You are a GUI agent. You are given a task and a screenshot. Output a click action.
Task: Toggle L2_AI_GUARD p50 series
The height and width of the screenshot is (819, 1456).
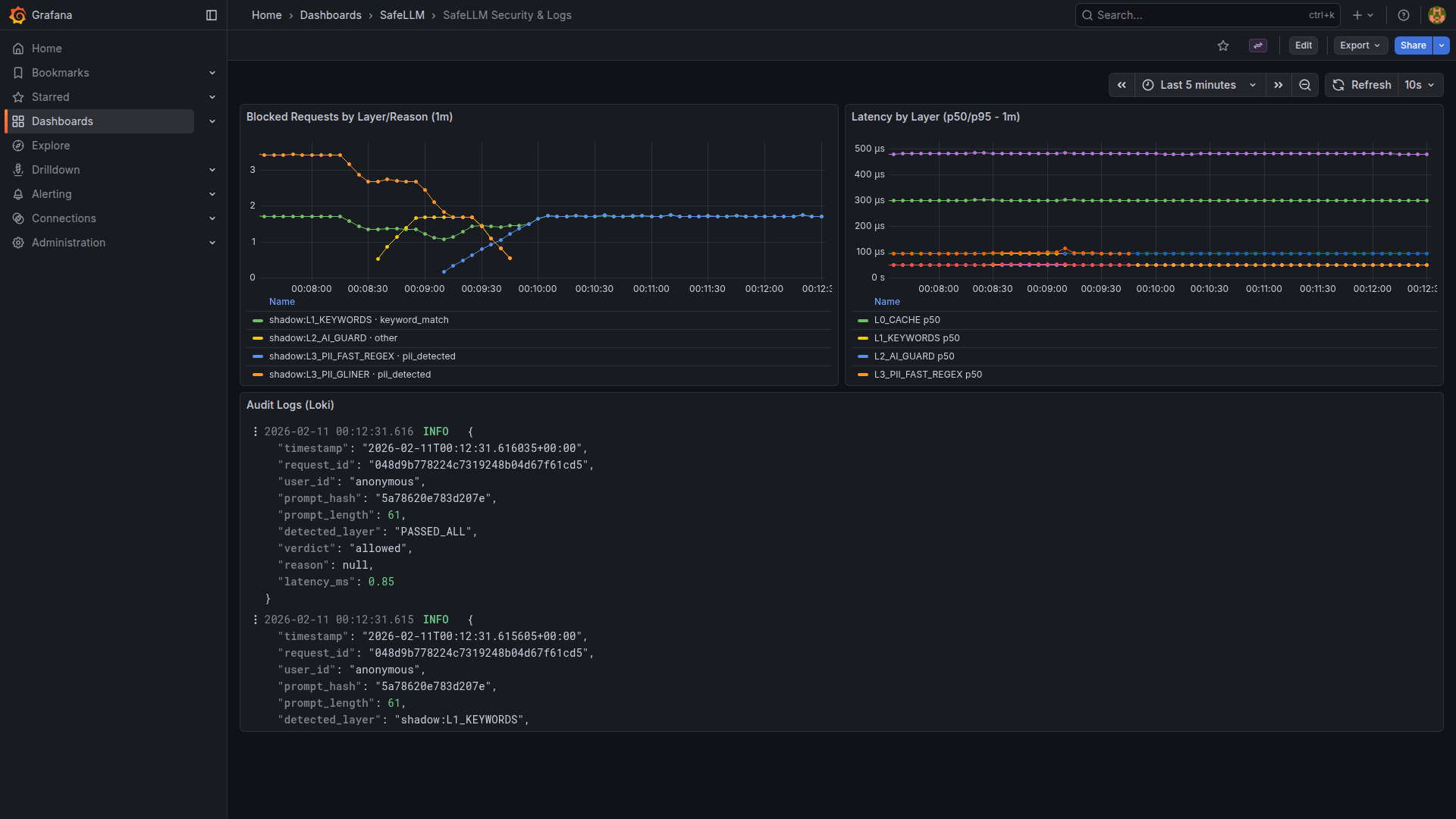[915, 356]
